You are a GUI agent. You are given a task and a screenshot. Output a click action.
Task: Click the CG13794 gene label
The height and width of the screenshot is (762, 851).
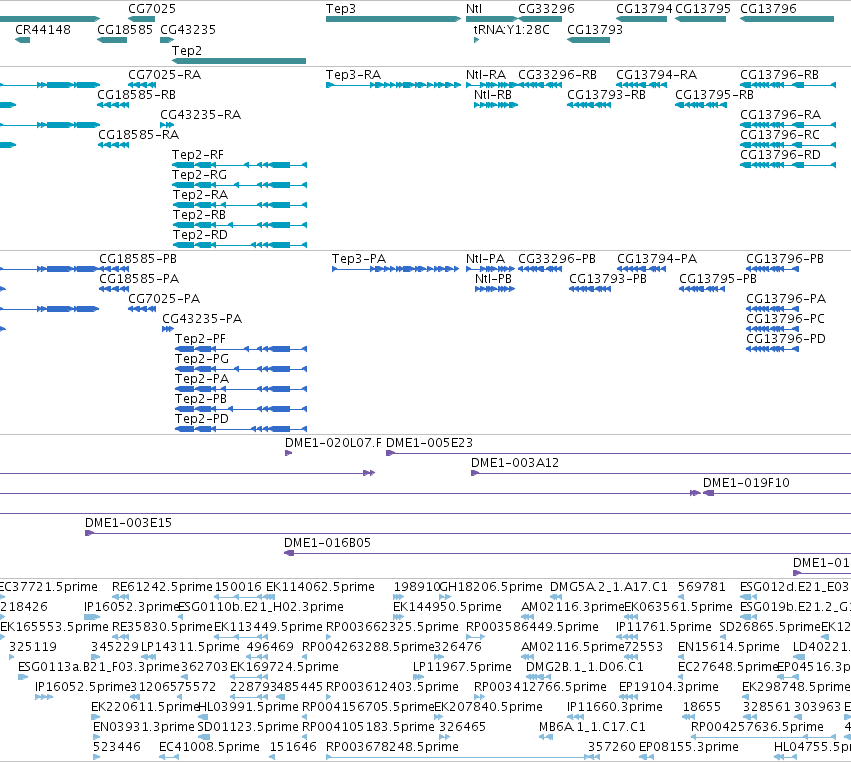(644, 9)
